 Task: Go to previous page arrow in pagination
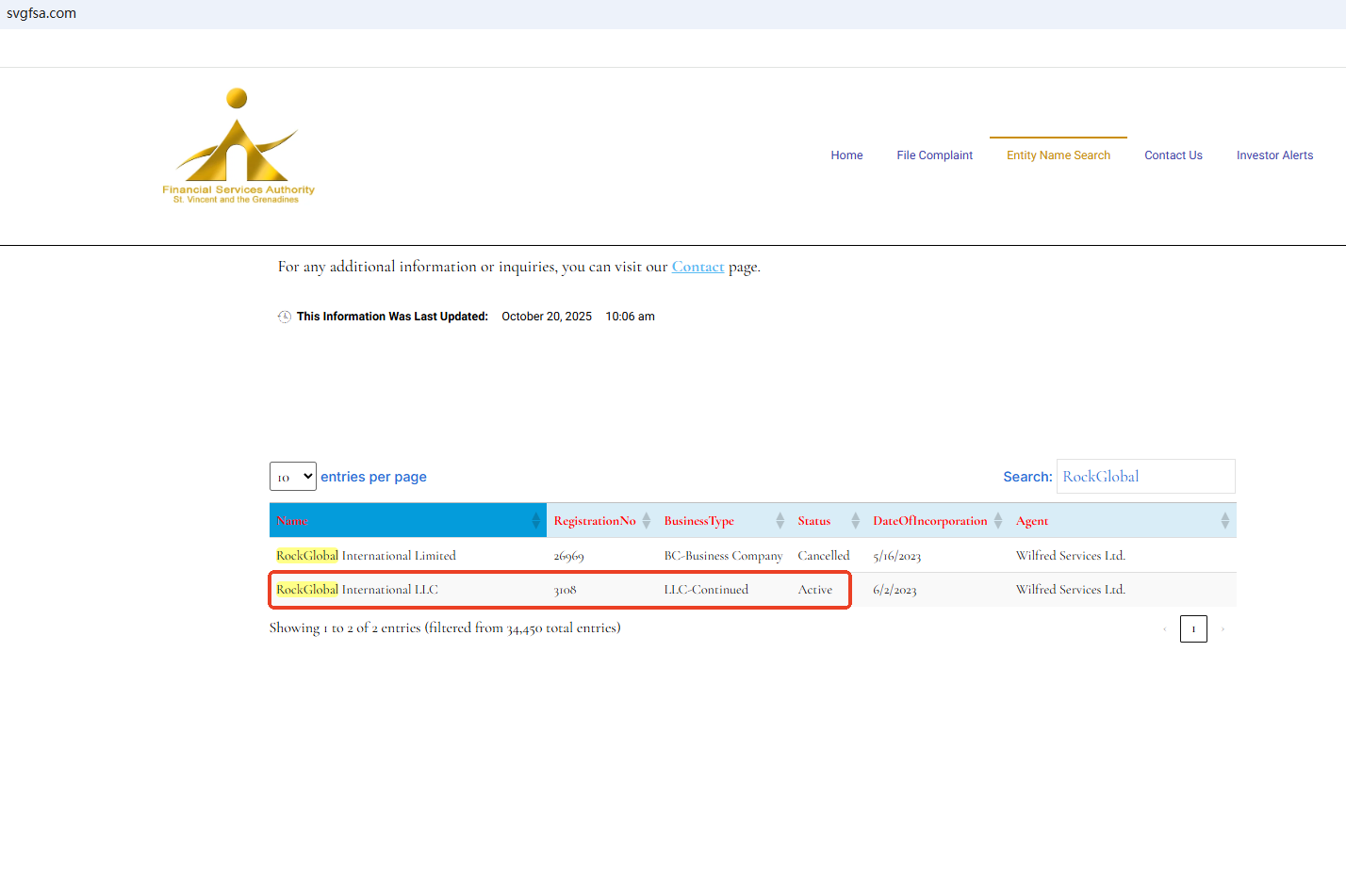[x=1165, y=628]
